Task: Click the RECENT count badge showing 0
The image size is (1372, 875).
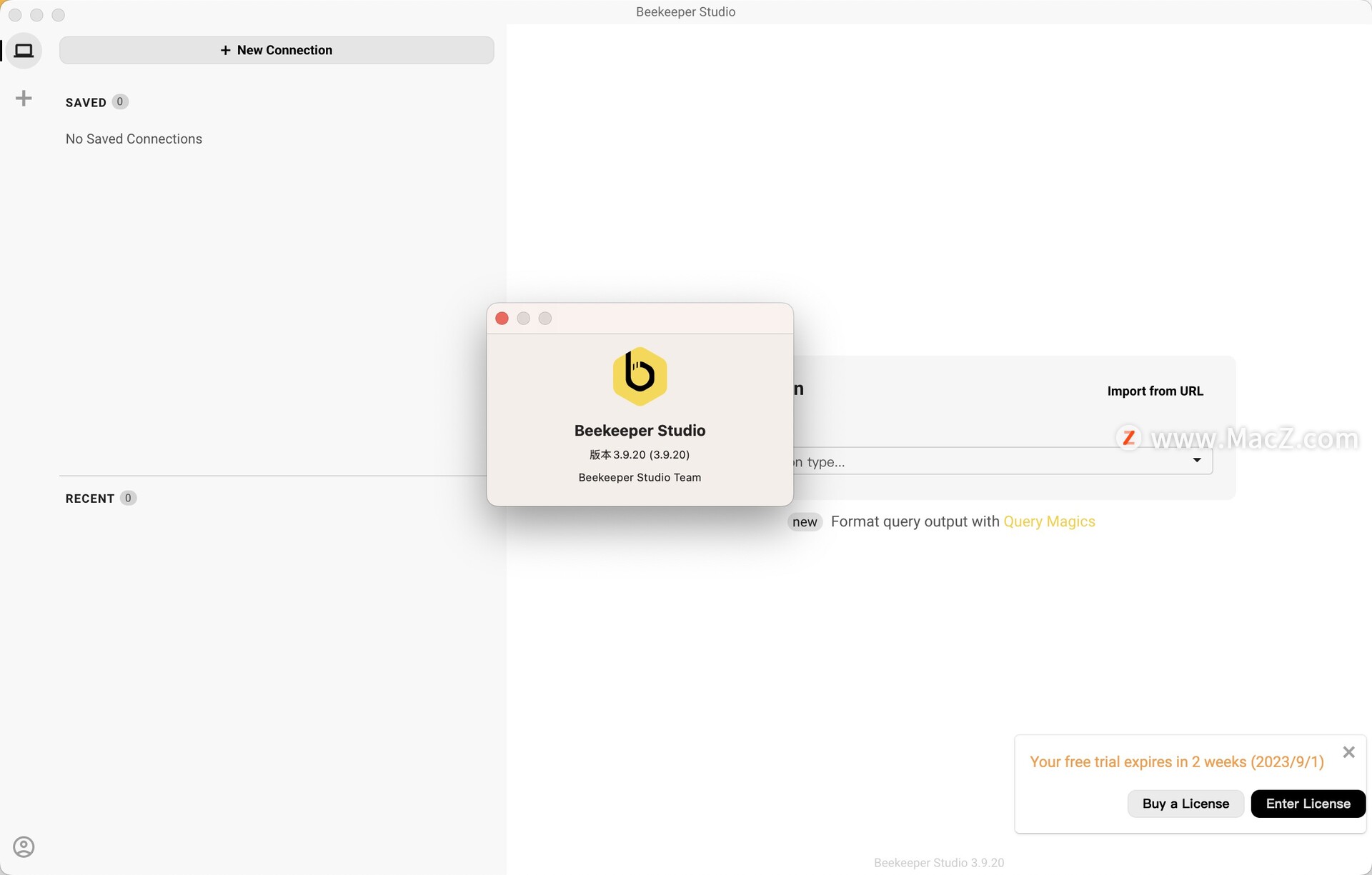Action: click(x=128, y=498)
